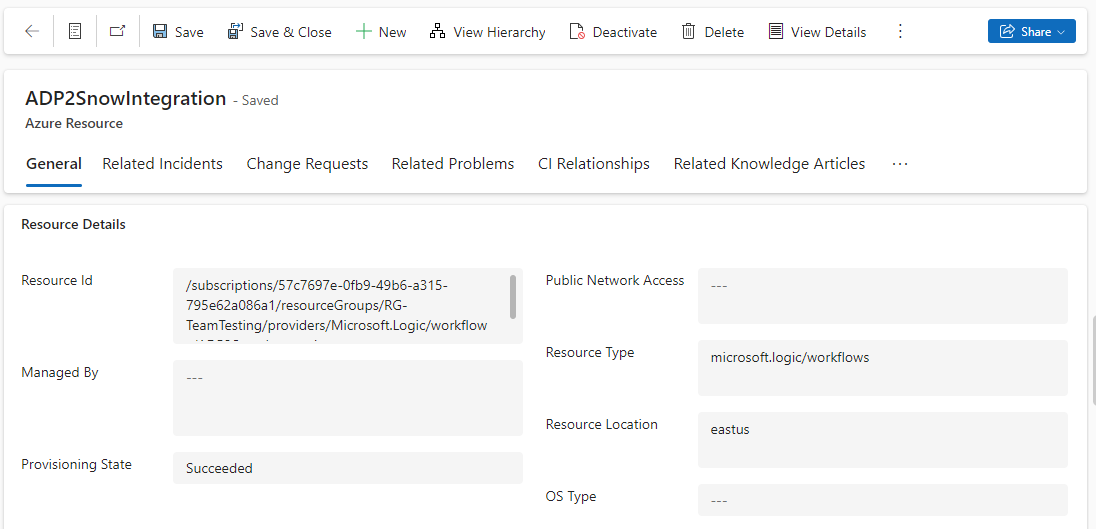
Task: Open the Change Requests tab
Action: click(308, 164)
